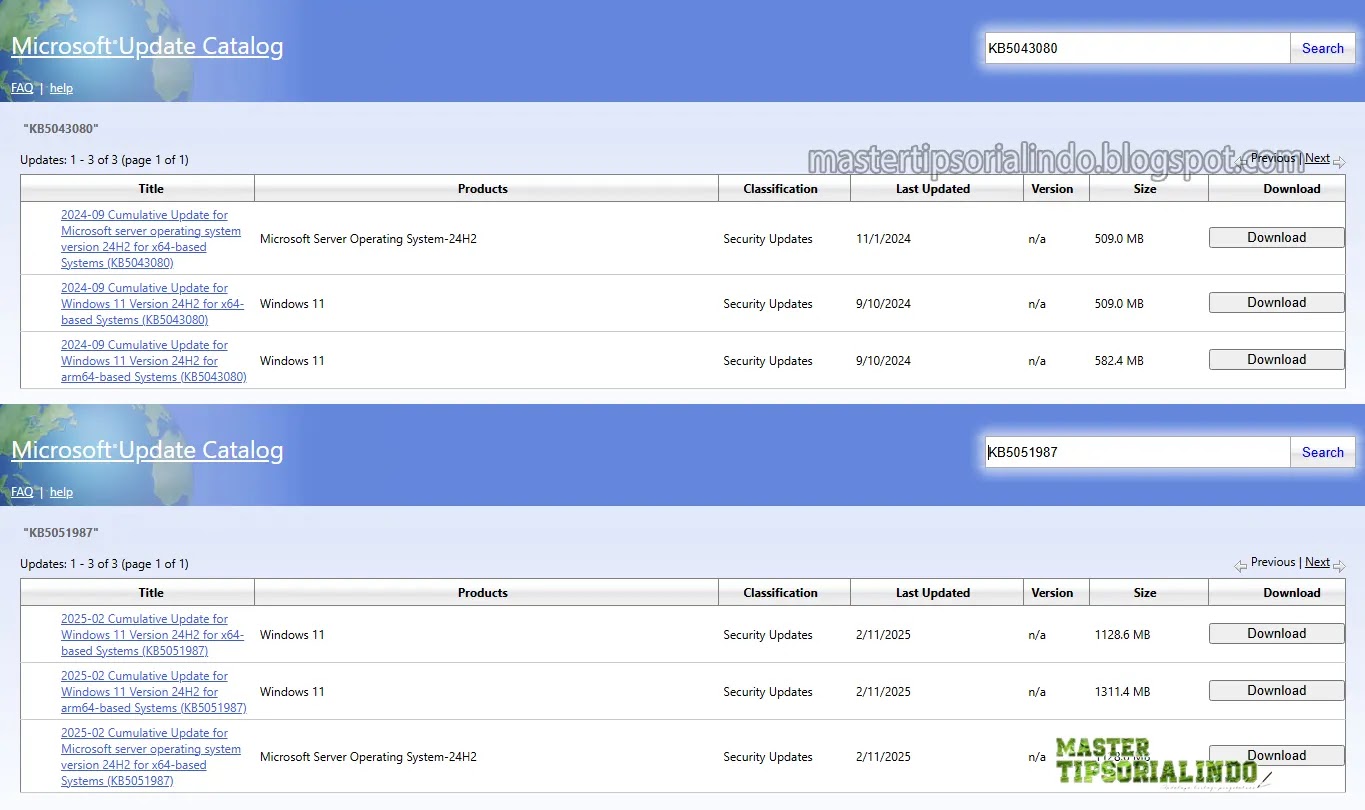Click the "1128.6 MB" size cell

pyautogui.click(x=1122, y=635)
